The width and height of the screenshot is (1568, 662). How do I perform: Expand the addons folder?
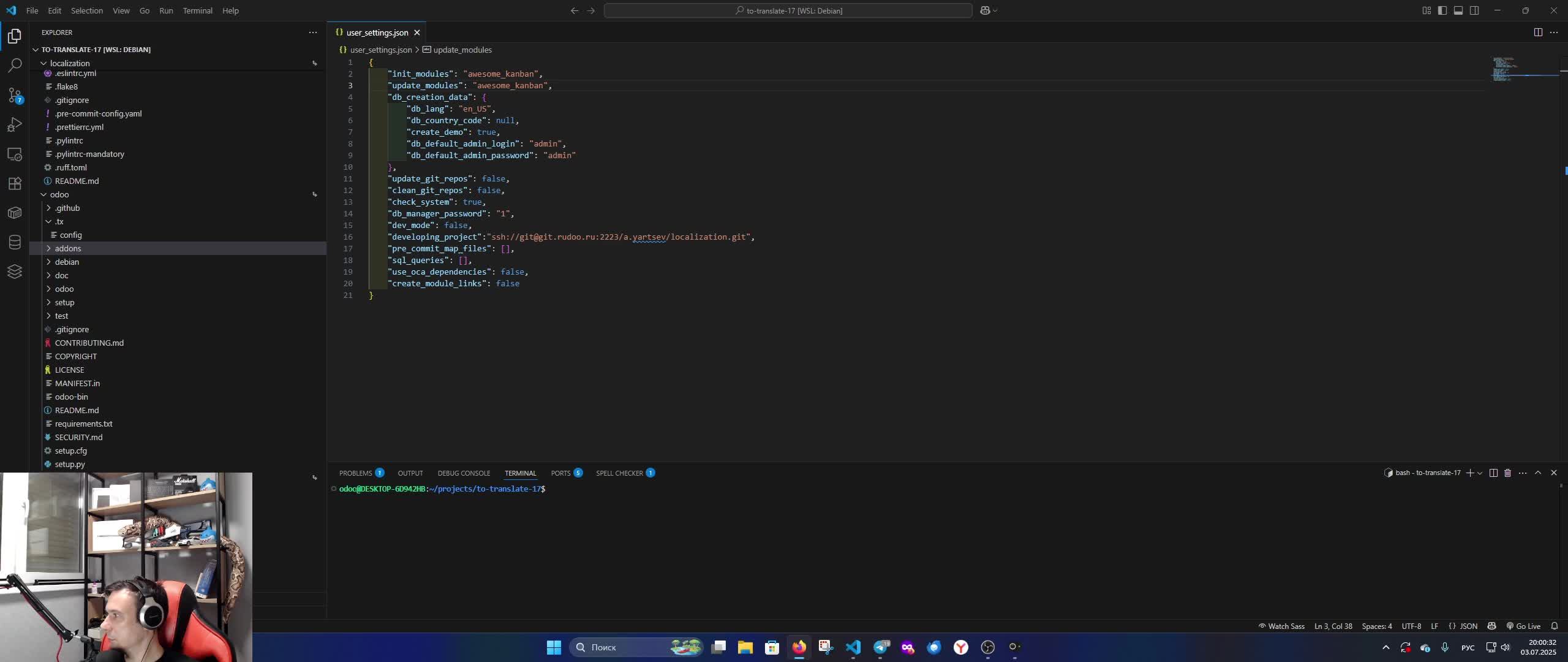pyautogui.click(x=67, y=248)
